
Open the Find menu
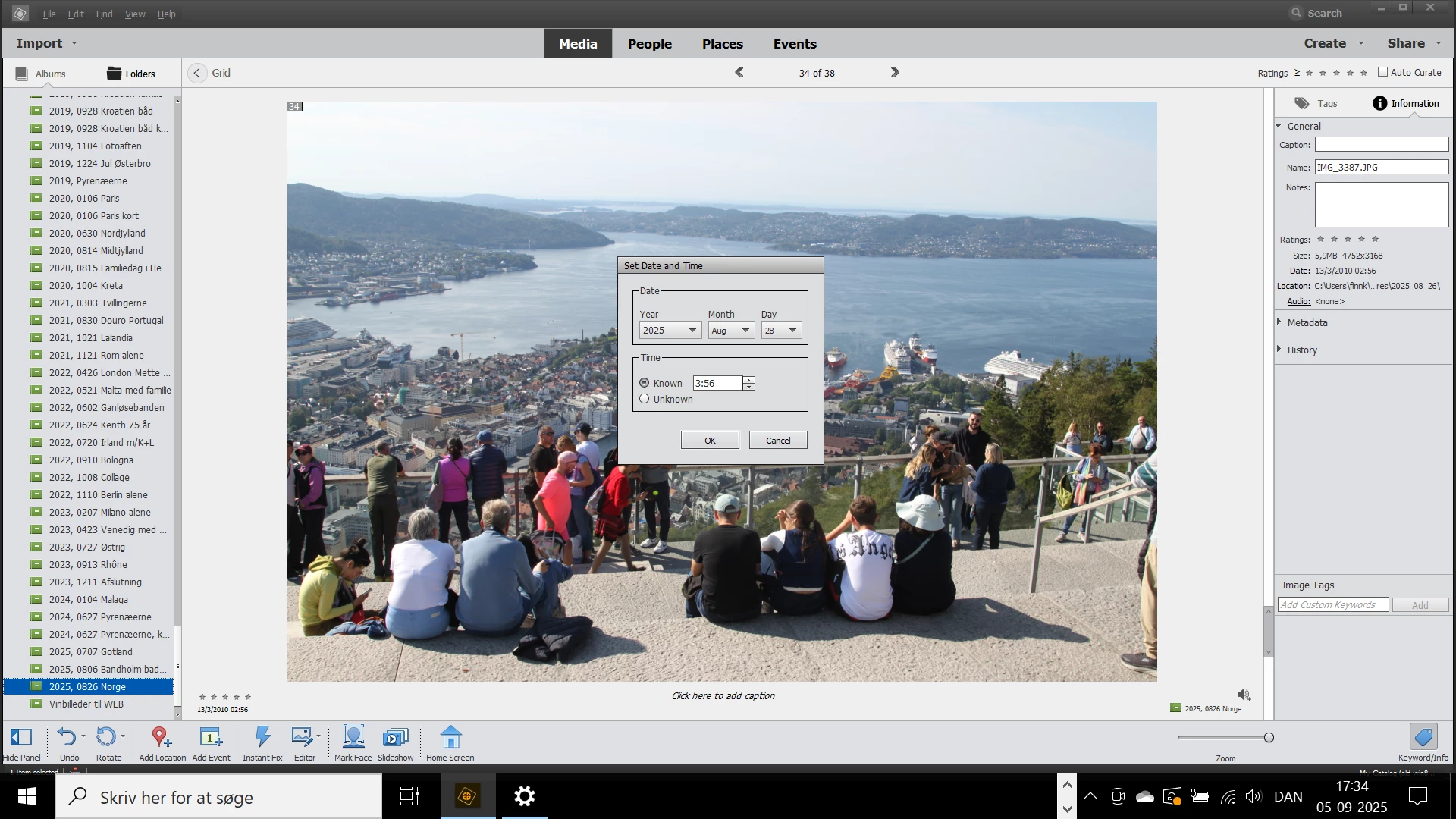104,14
